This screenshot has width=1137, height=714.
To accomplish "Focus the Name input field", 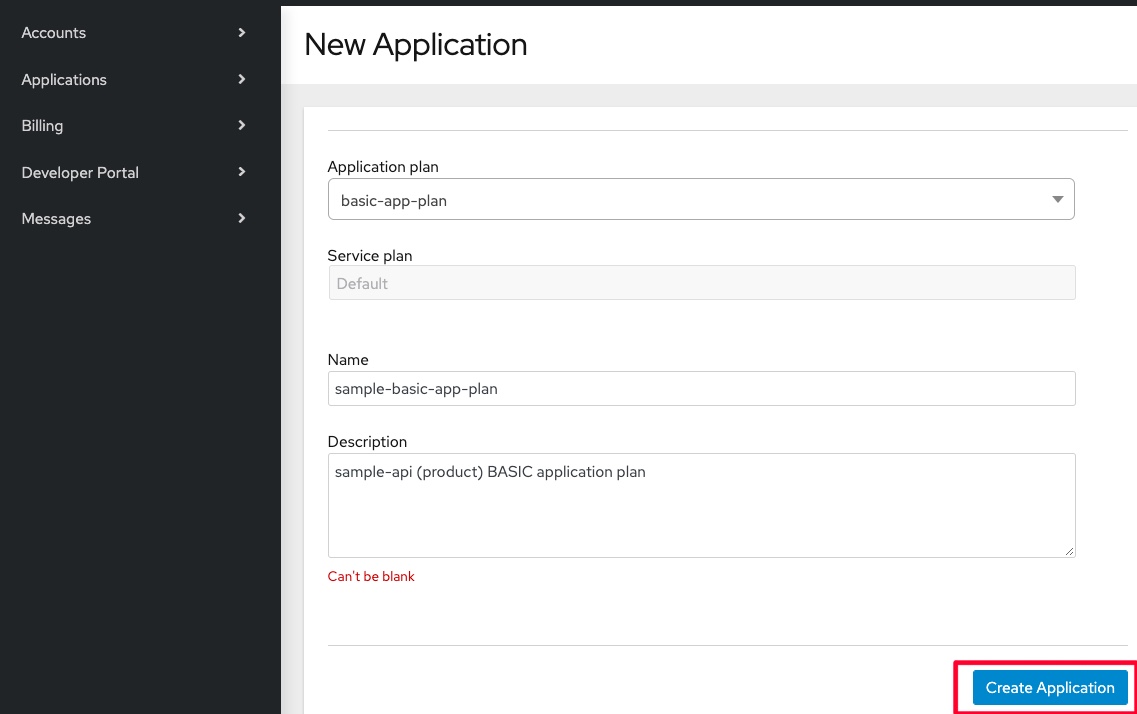I will [701, 389].
